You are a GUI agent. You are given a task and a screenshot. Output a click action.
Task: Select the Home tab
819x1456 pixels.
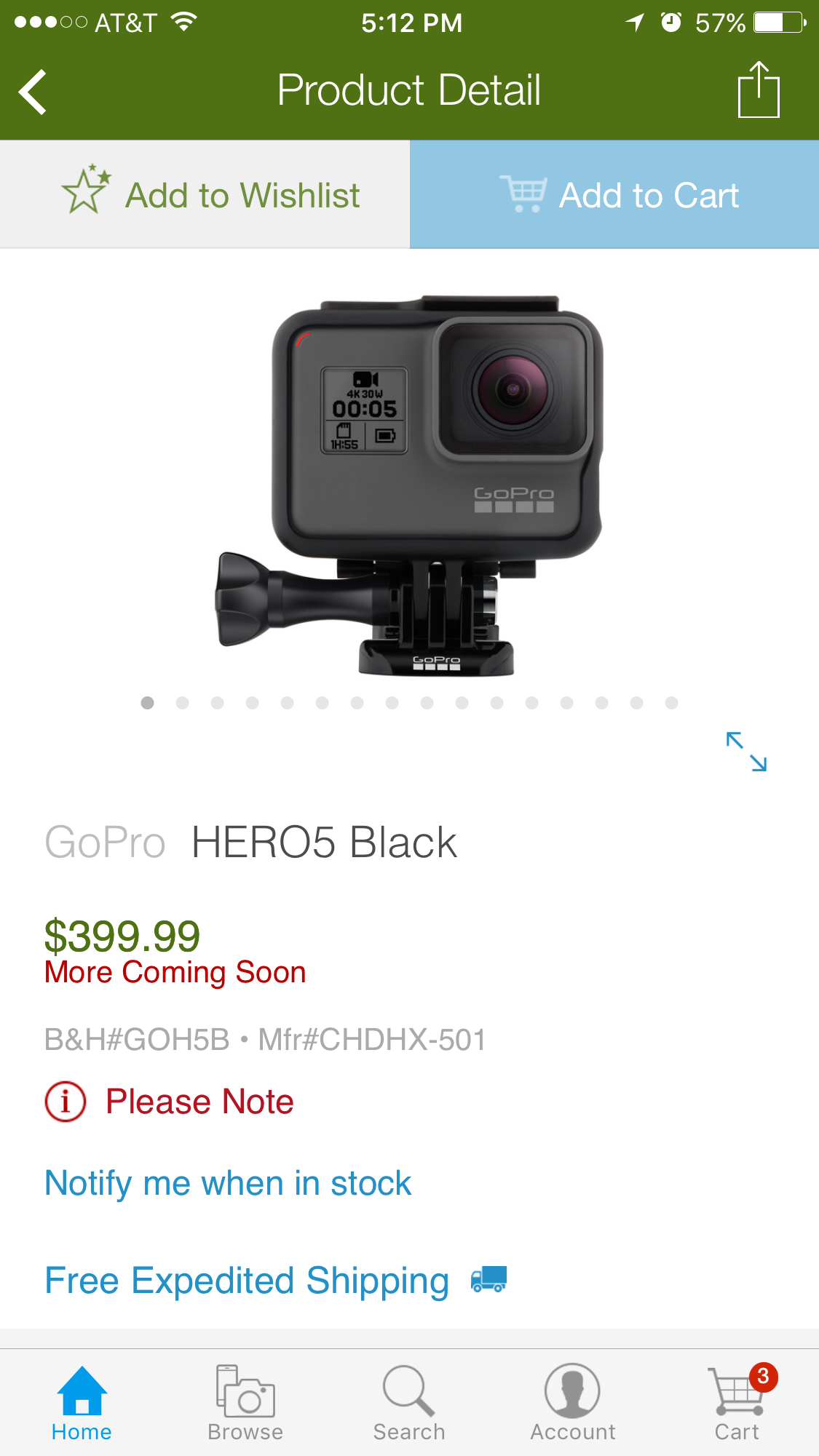tap(82, 1402)
